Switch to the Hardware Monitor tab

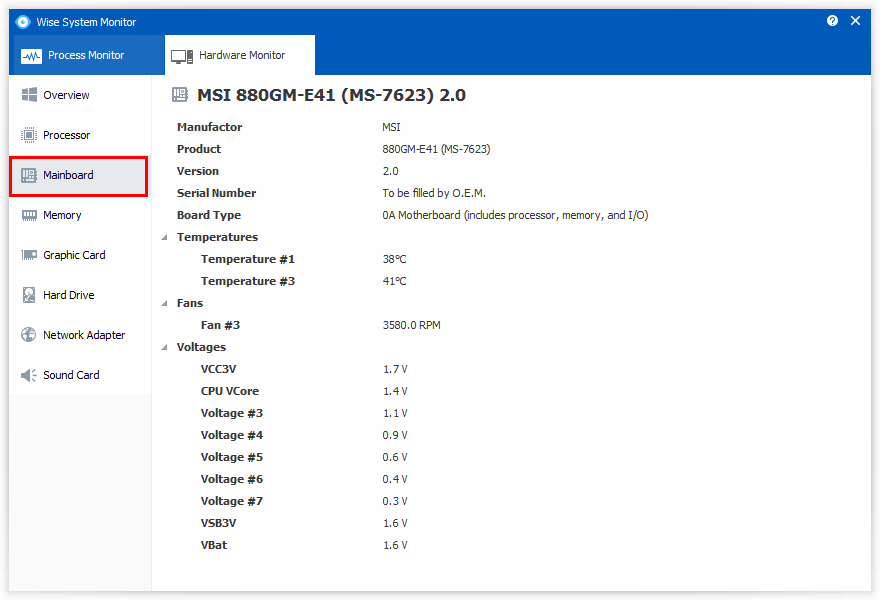[239, 55]
